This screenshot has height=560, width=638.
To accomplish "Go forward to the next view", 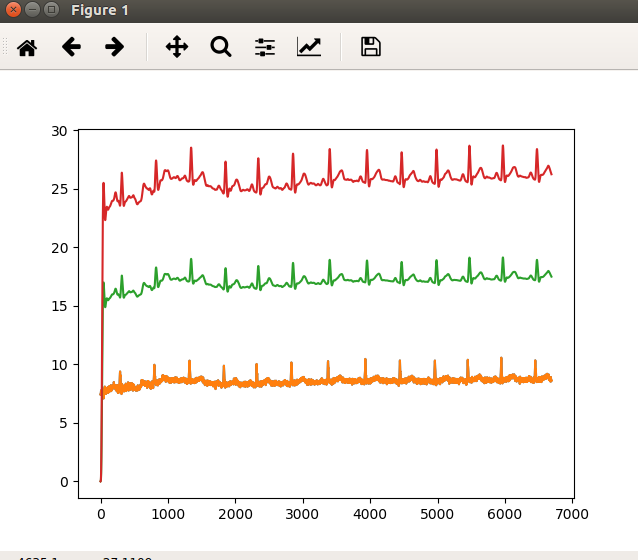I will [x=114, y=47].
